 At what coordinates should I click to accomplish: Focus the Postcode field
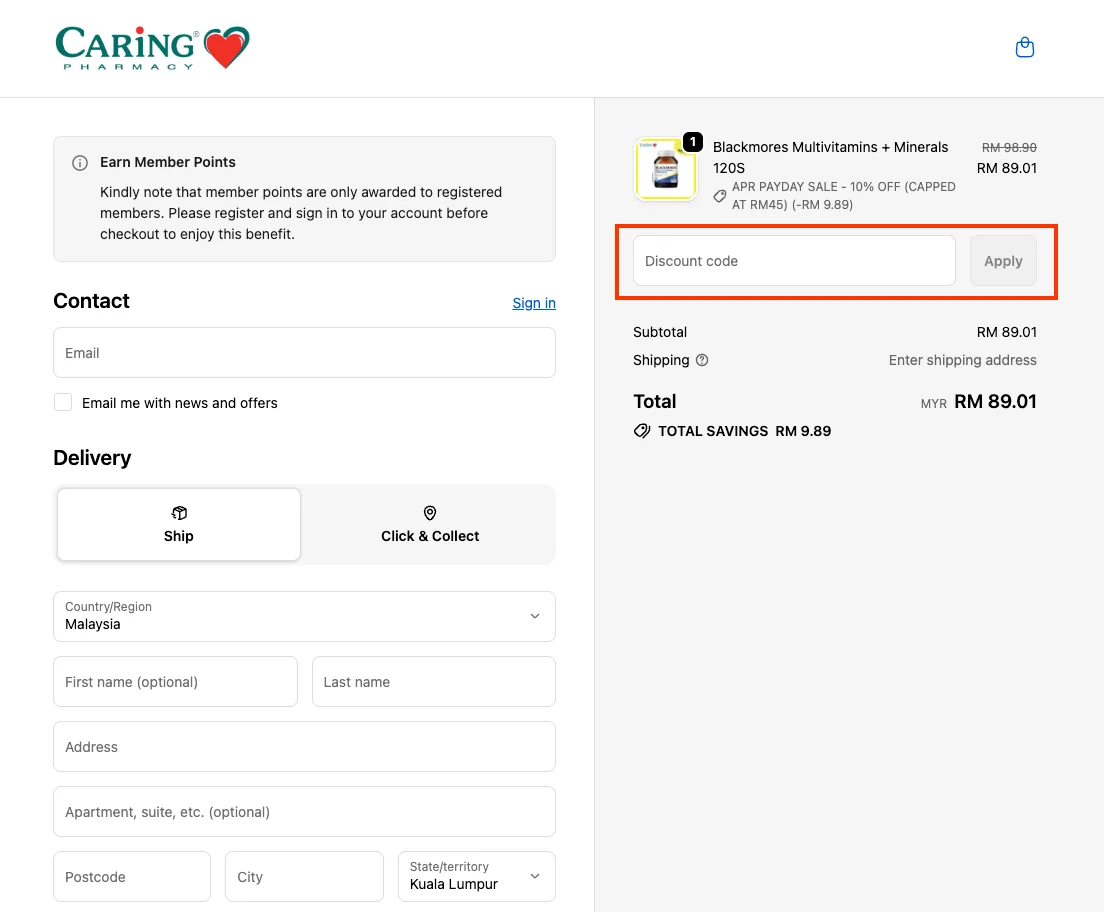click(x=132, y=876)
